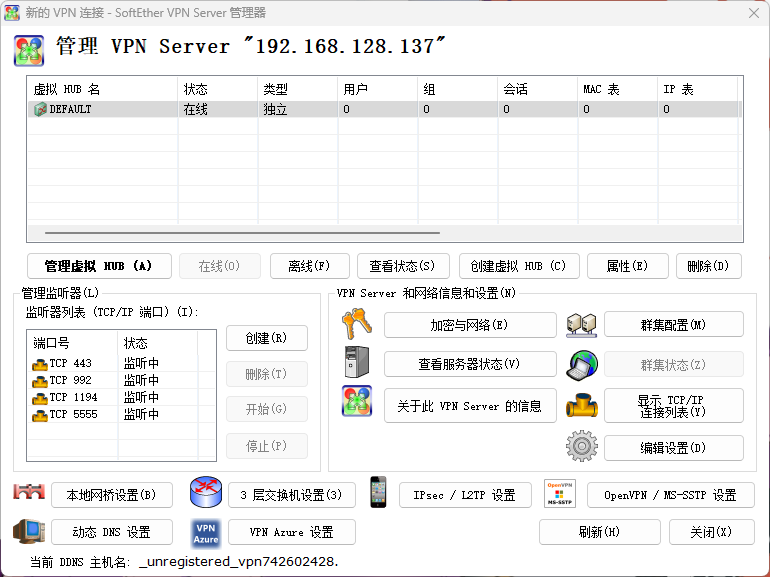This screenshot has height=577, width=770.
Task: Click the 会话 column header
Action: coord(537,89)
